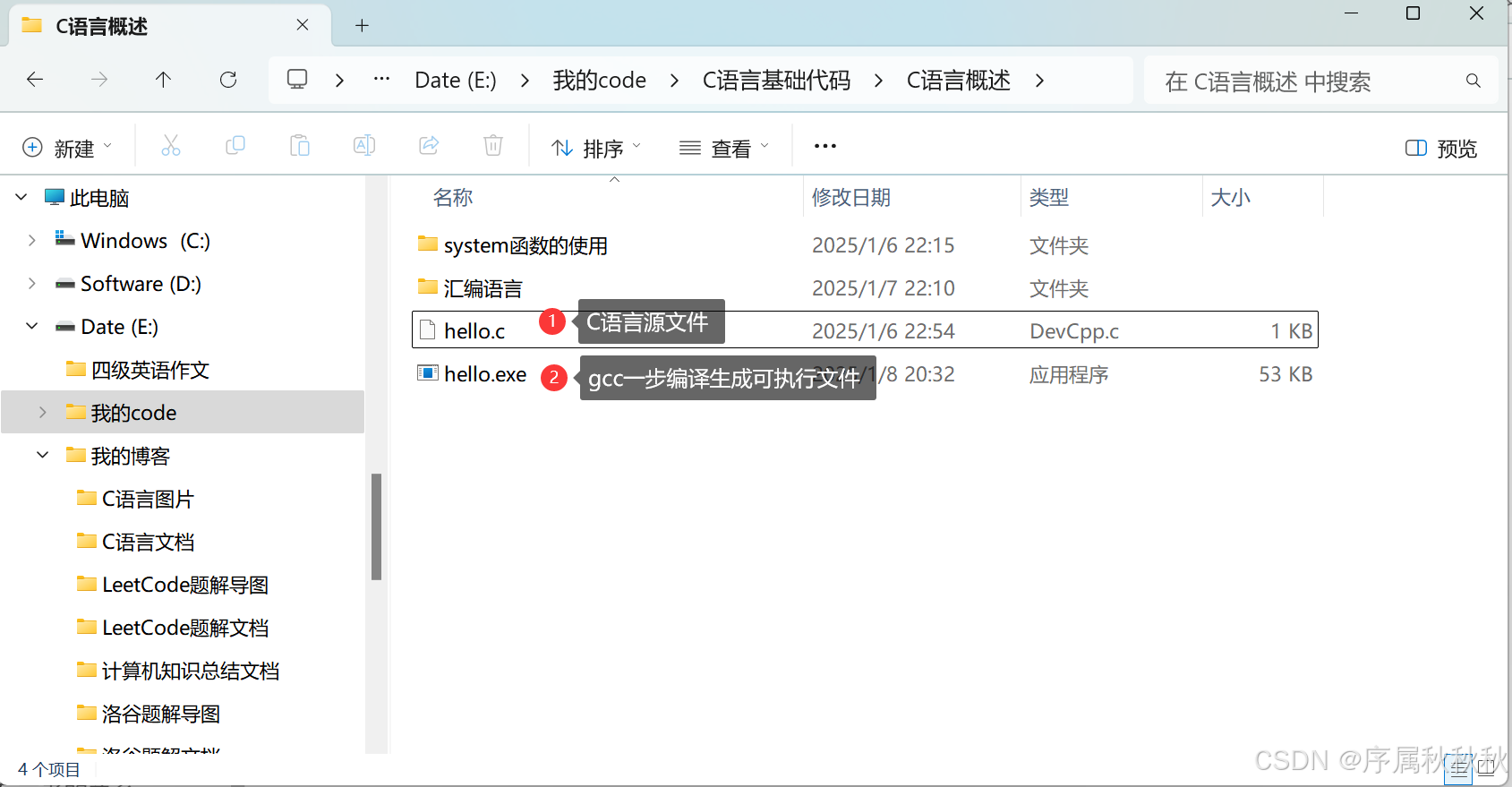Image resolution: width=1512 pixels, height=787 pixels.
Task: Click the PC monitor icon in address bar
Action: pos(297,80)
